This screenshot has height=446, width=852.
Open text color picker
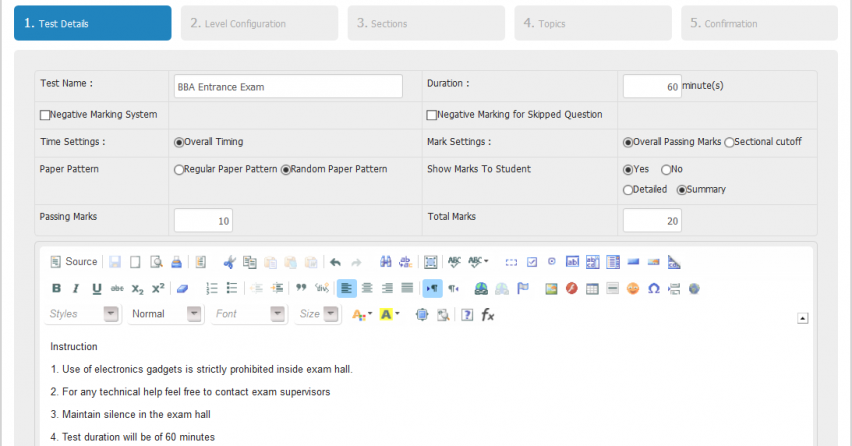pos(362,315)
